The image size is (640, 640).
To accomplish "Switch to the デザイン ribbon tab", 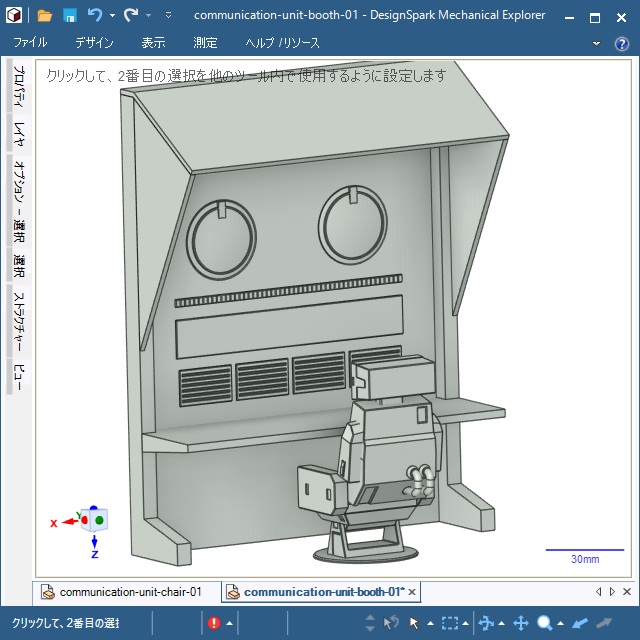I will [94, 42].
